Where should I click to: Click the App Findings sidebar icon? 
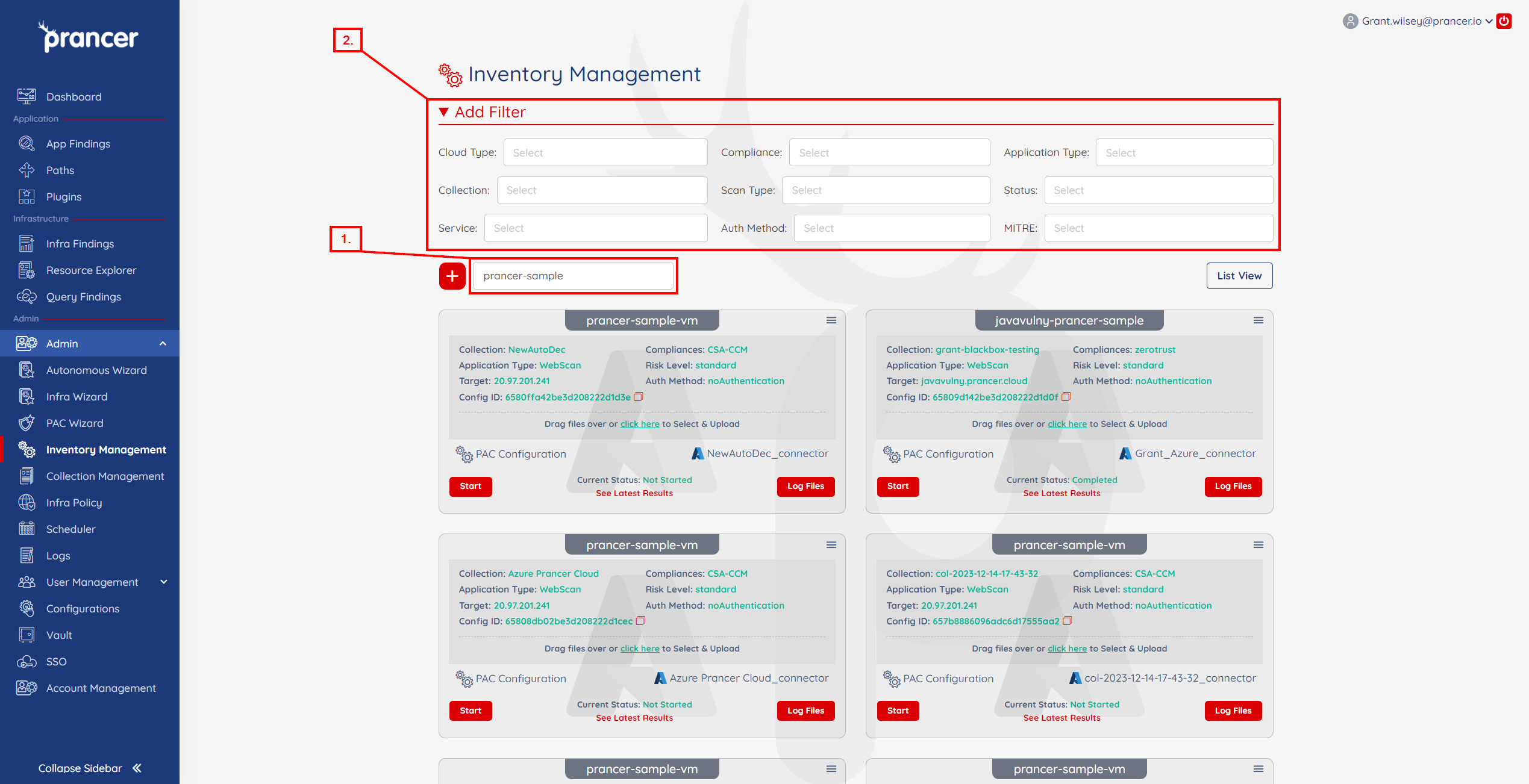27,143
